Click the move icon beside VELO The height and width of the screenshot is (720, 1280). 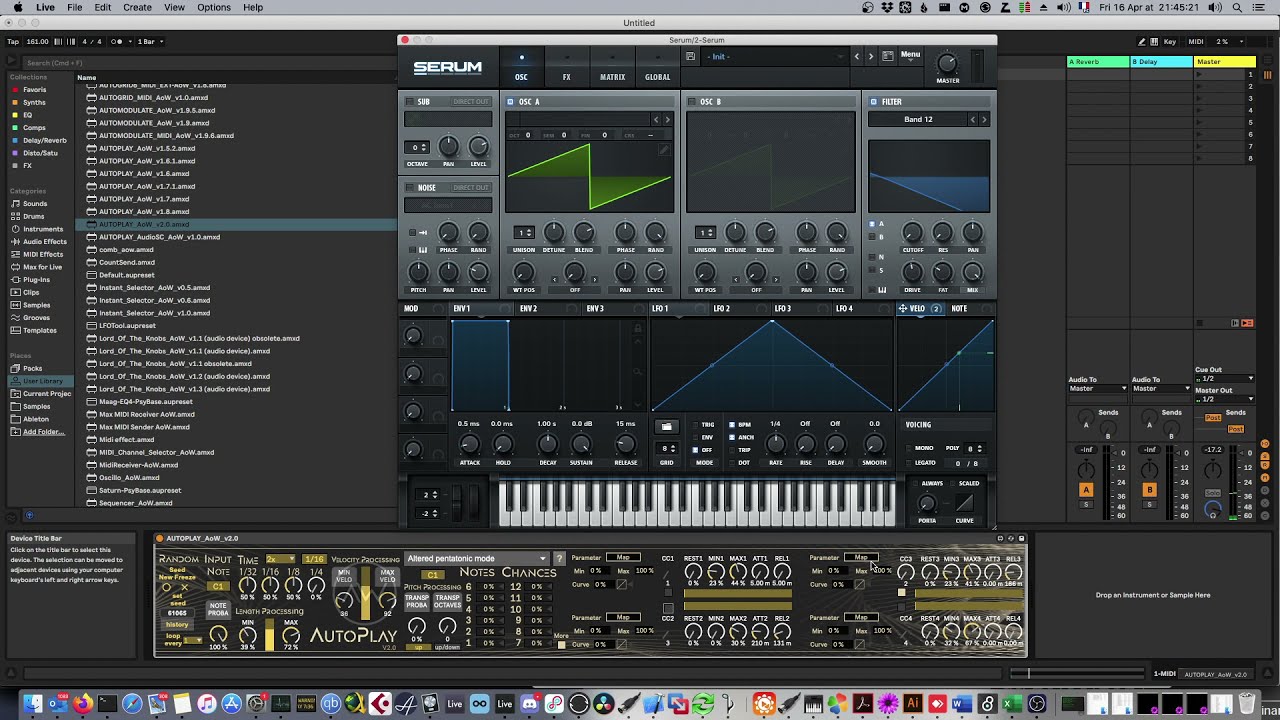[x=903, y=309]
